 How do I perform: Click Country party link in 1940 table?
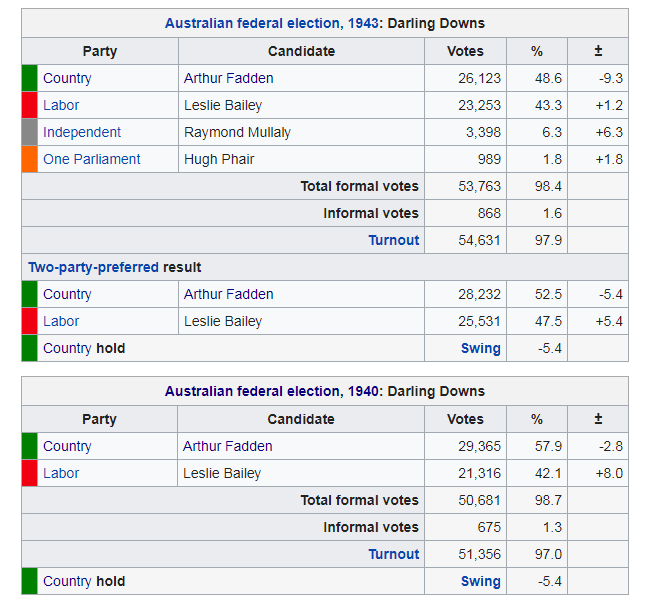pyautogui.click(x=67, y=446)
